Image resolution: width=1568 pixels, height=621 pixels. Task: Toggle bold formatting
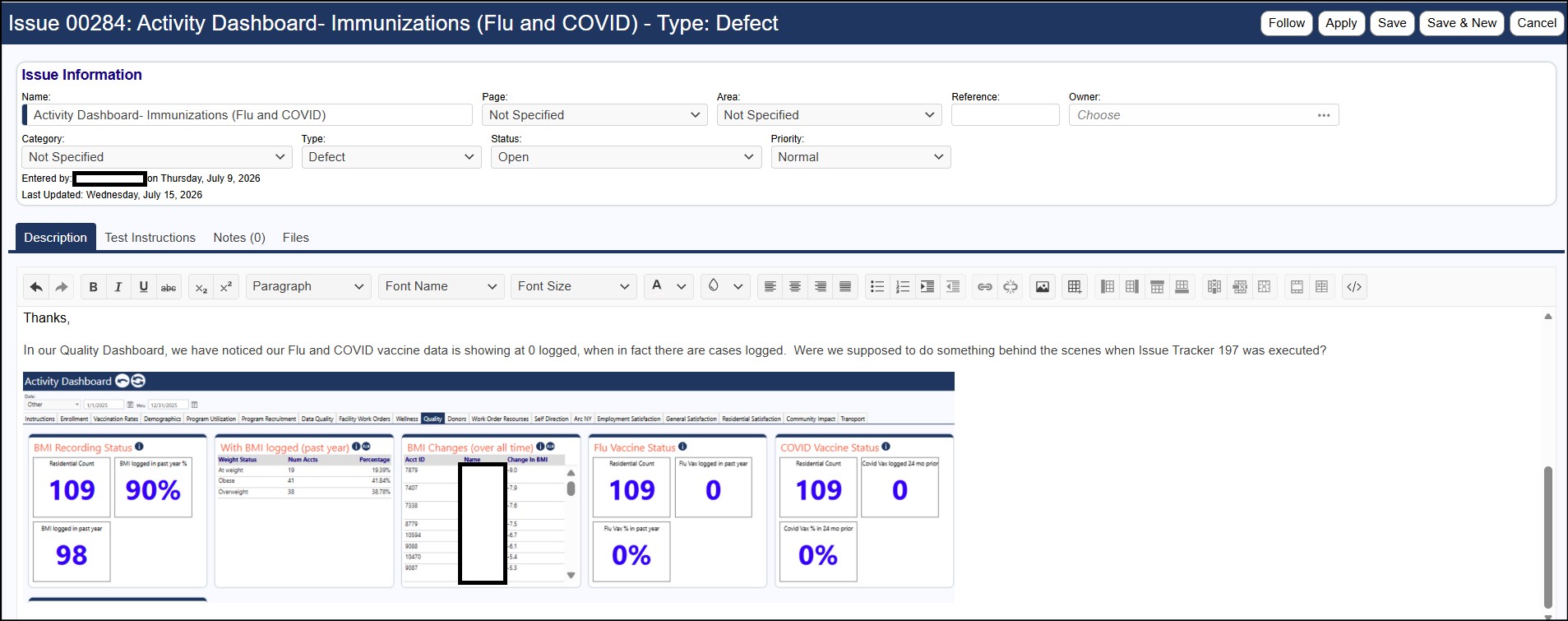(93, 287)
